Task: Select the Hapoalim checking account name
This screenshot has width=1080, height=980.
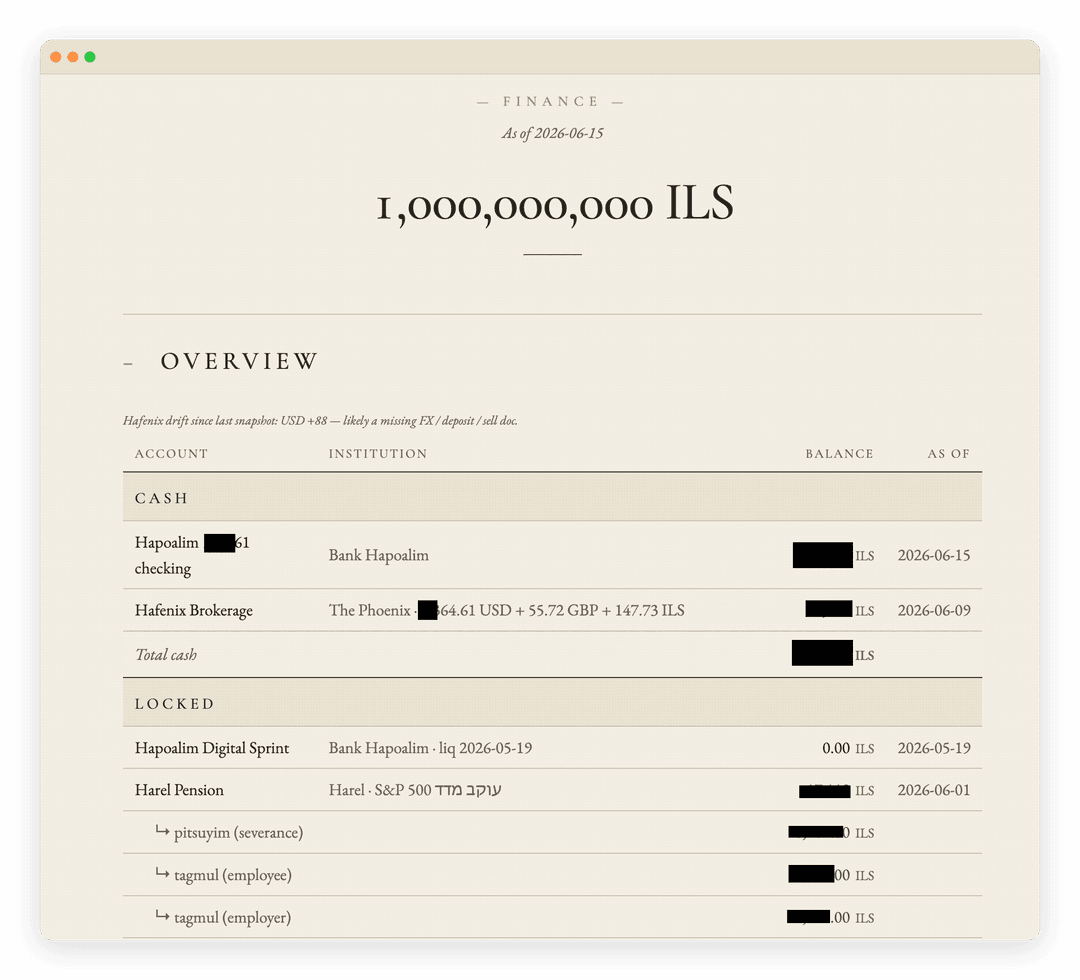Action: [x=192, y=555]
